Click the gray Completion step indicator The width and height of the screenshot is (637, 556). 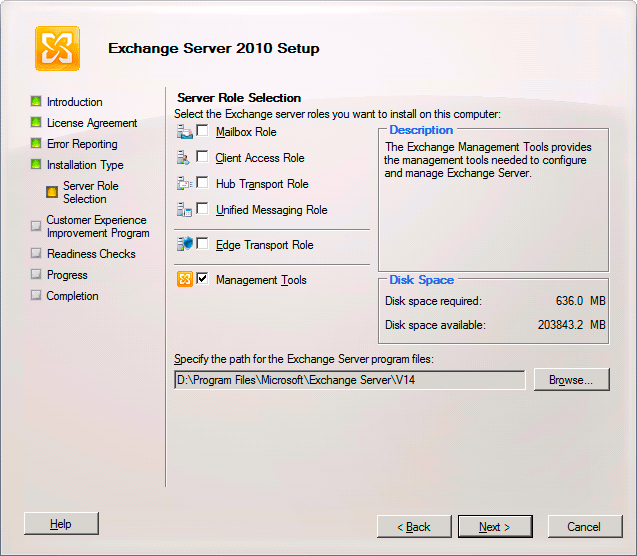coord(36,295)
